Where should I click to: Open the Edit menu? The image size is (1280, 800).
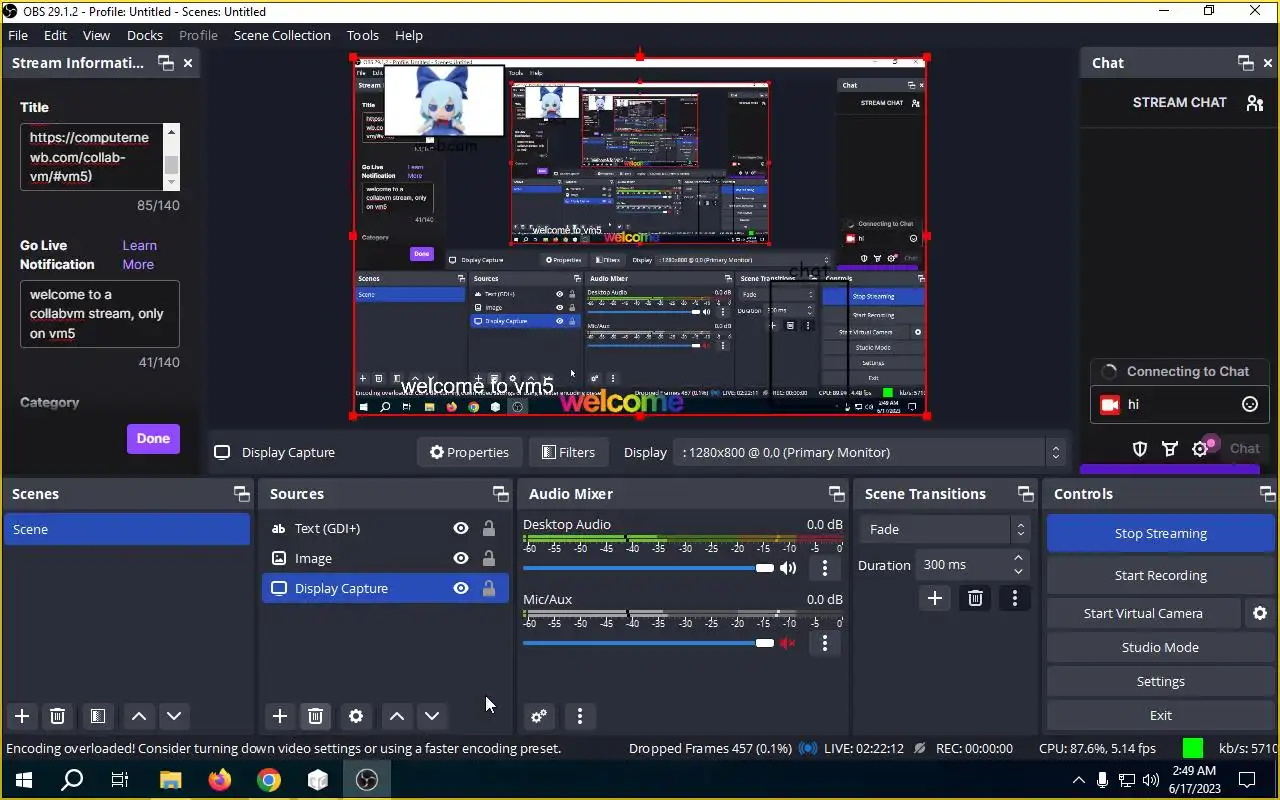(x=55, y=35)
